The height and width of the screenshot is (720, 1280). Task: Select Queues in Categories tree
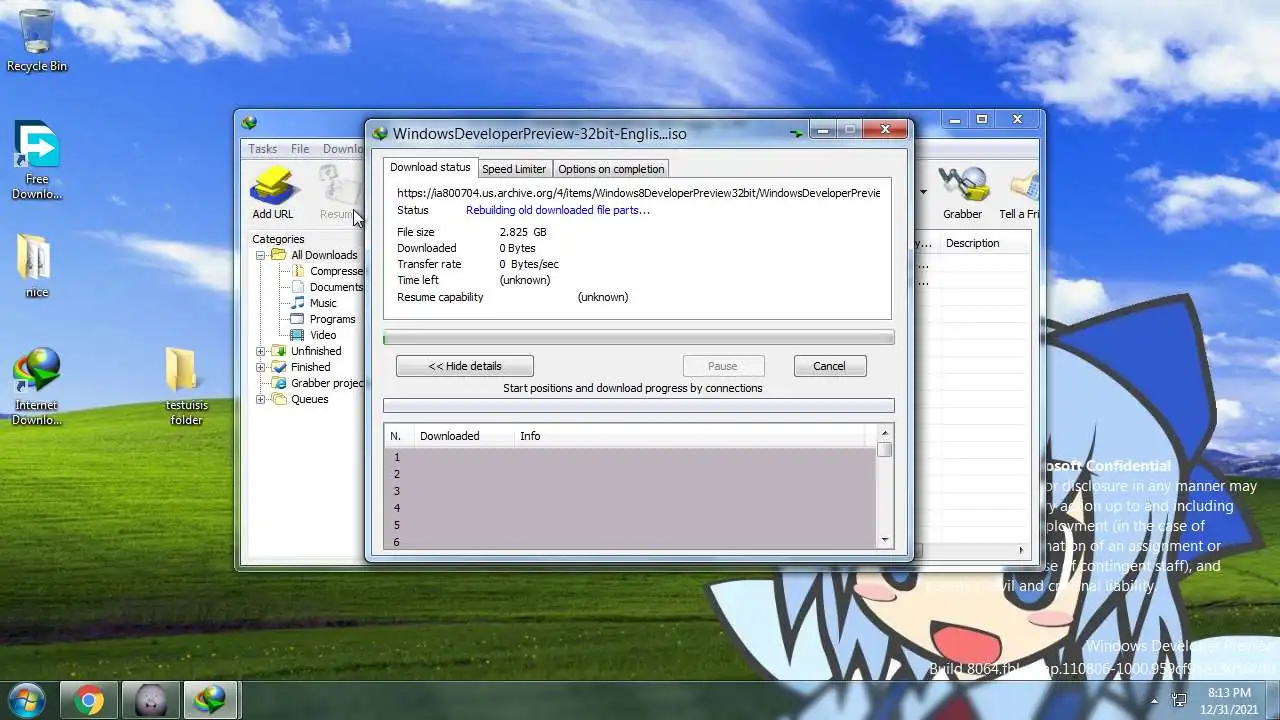pos(309,399)
